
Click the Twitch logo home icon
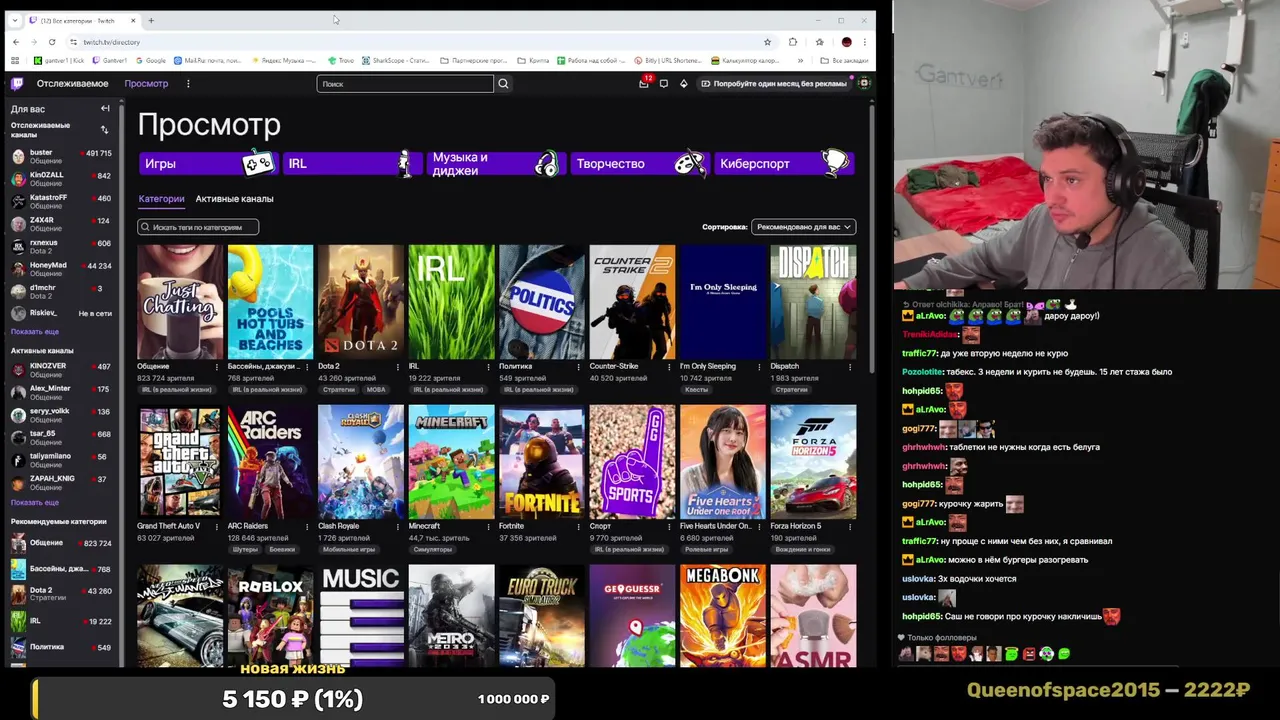pyautogui.click(x=17, y=84)
